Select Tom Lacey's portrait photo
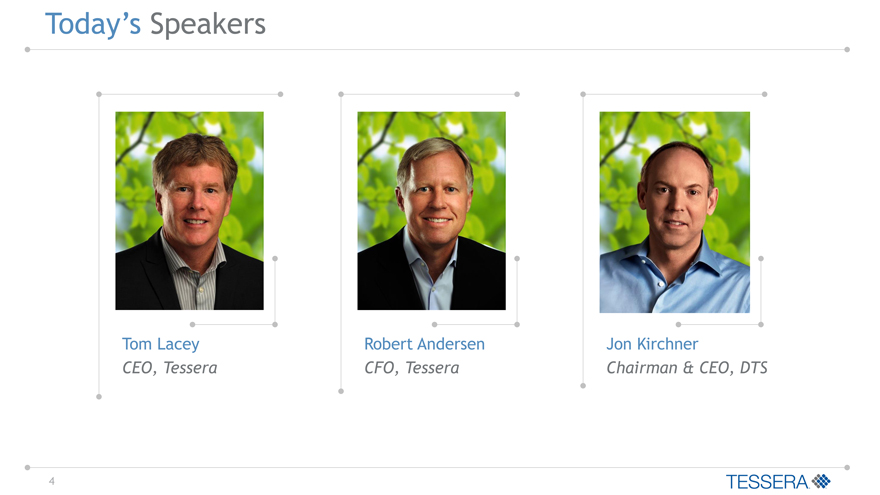The image size is (880, 495). point(189,210)
